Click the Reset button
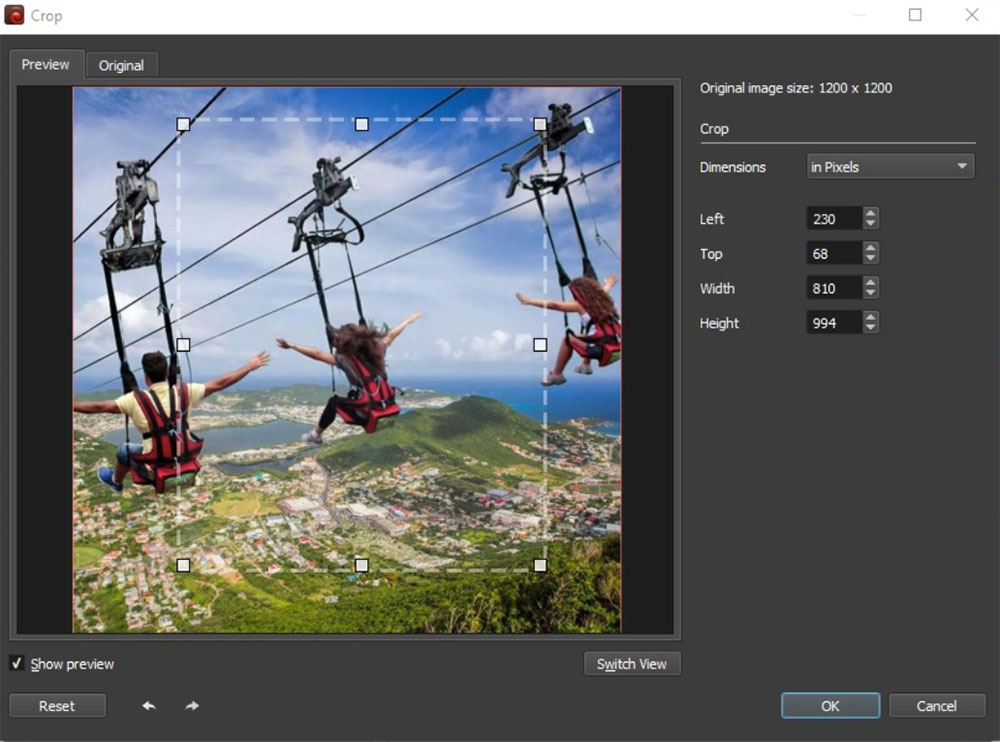 [57, 705]
